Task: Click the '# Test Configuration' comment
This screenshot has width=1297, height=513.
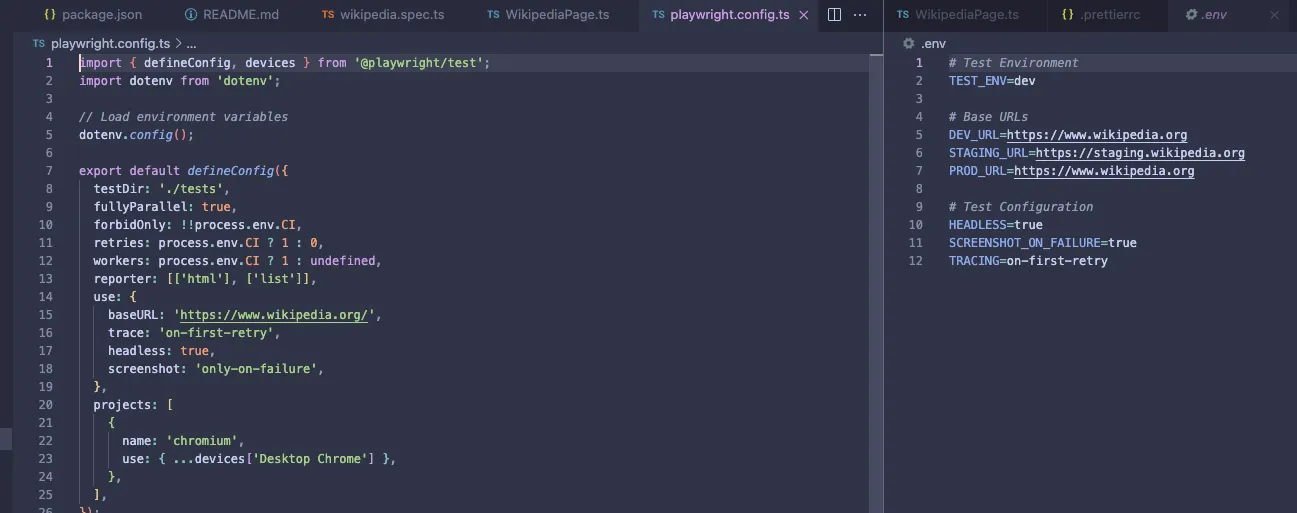Action: pyautogui.click(x=1021, y=207)
